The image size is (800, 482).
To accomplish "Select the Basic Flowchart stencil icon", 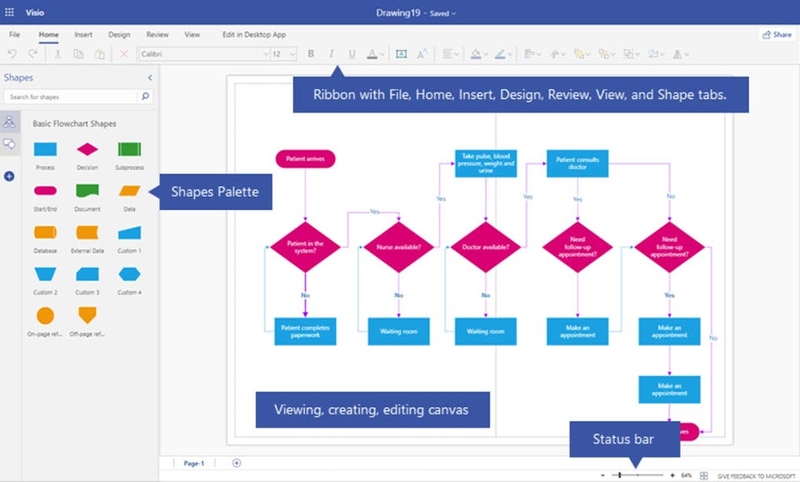I will pyautogui.click(x=9, y=121).
